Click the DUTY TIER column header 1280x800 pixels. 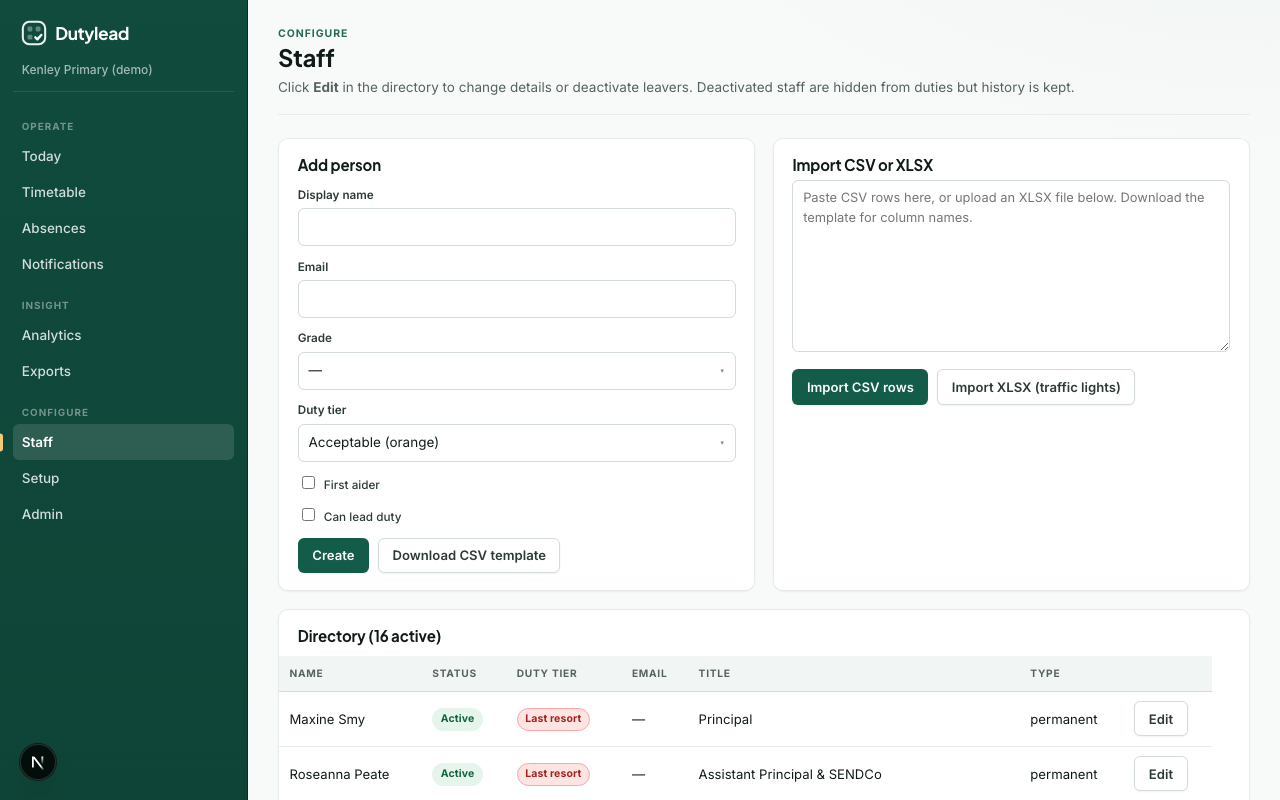coord(547,673)
